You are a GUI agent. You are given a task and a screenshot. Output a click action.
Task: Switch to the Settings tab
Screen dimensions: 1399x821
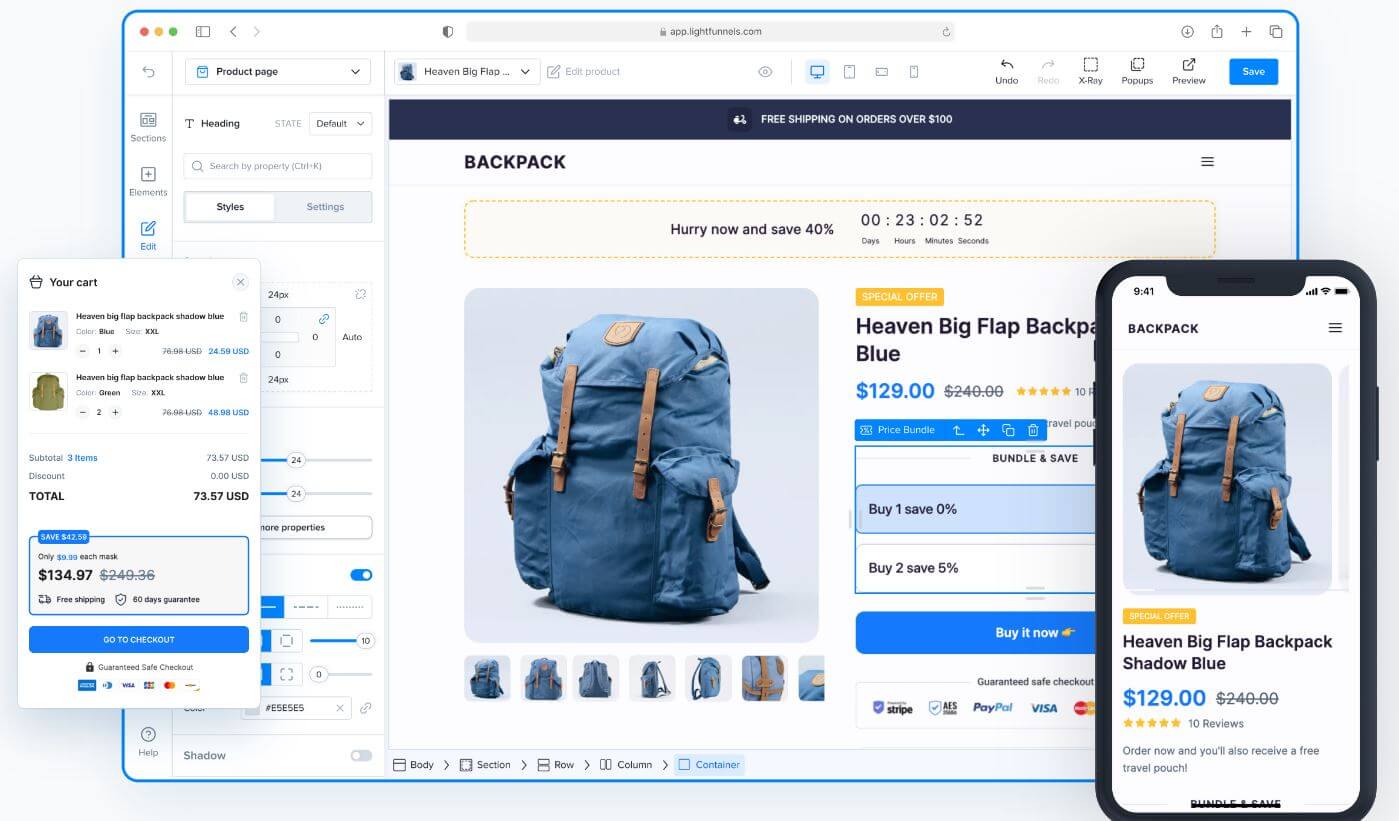(325, 207)
